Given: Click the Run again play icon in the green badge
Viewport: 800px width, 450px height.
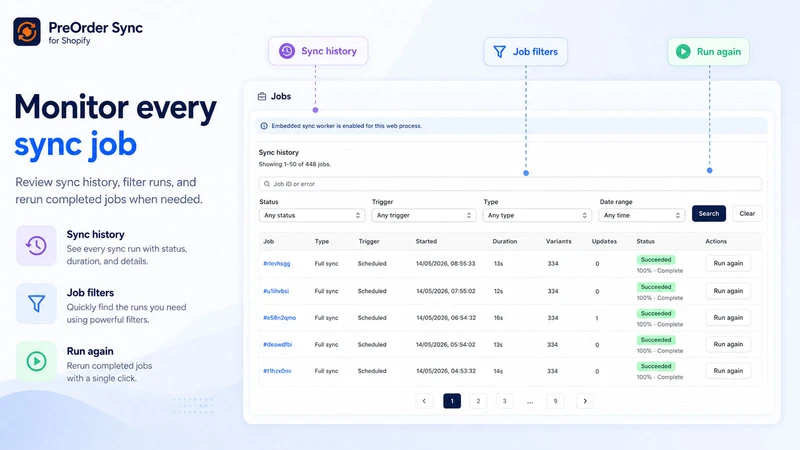Looking at the screenshot, I should (683, 52).
